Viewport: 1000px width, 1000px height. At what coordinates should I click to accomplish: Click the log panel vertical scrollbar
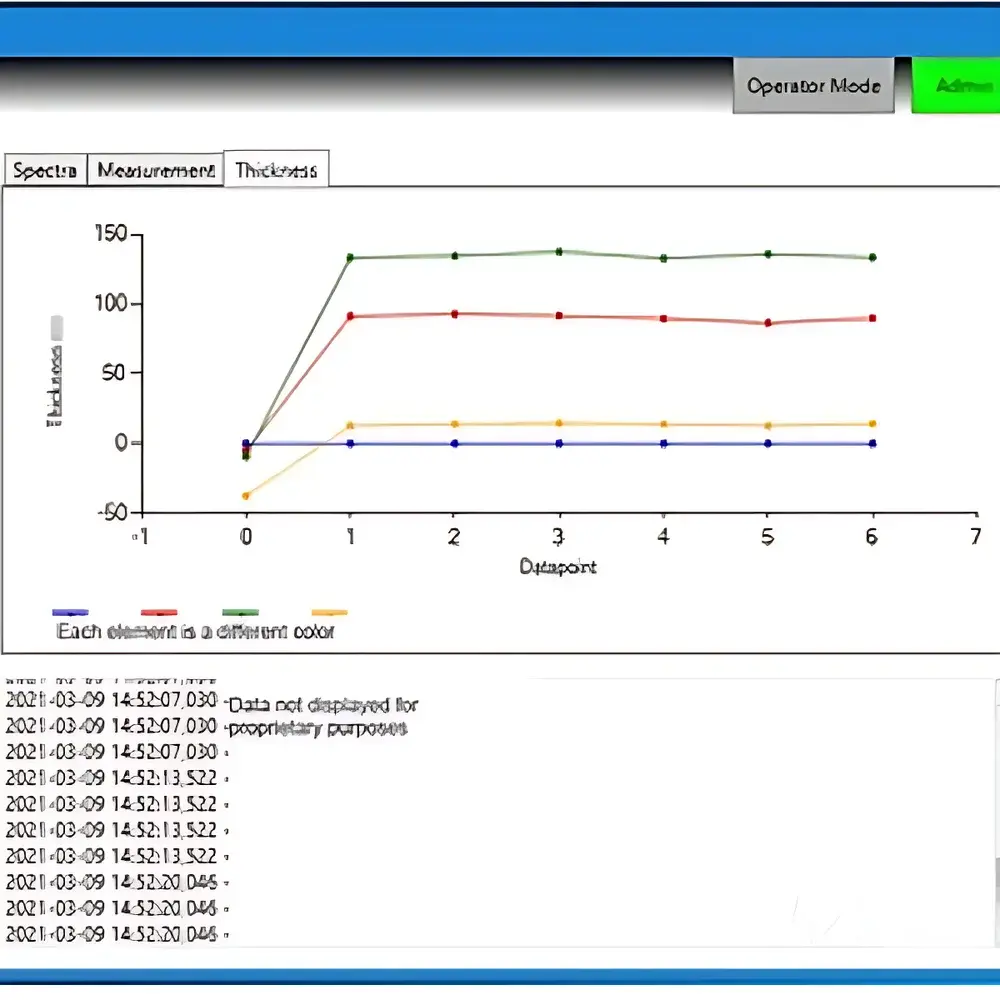click(996, 813)
